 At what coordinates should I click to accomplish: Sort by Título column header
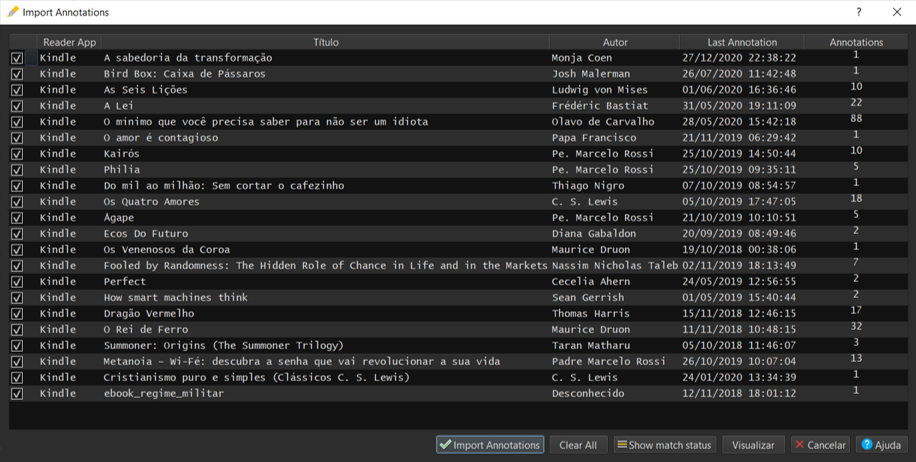pos(325,42)
